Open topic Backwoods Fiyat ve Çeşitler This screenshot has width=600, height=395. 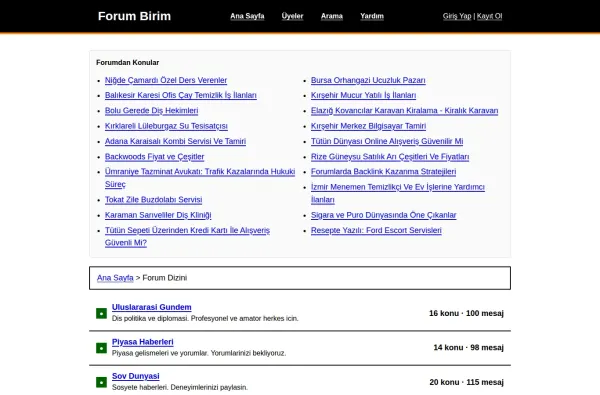(x=155, y=157)
